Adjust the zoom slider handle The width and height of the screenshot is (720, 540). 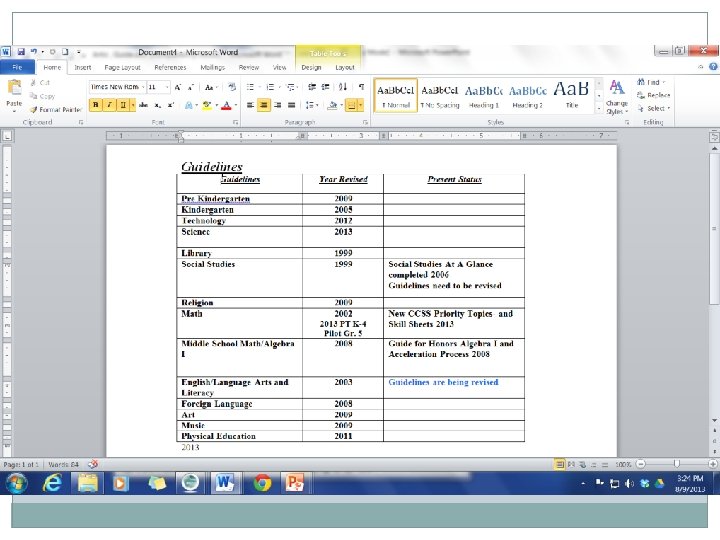[x=677, y=464]
